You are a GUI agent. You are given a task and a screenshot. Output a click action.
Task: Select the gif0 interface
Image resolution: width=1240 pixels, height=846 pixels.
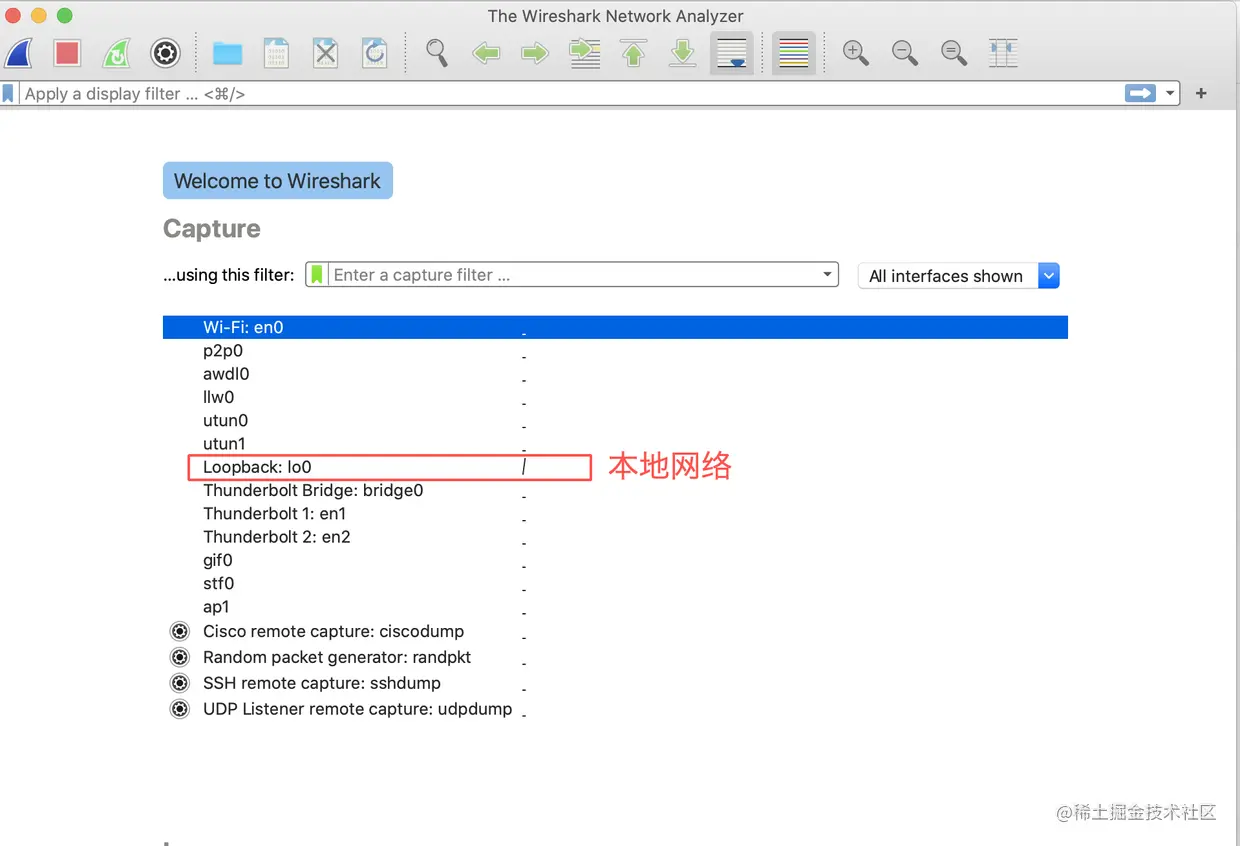(615, 560)
